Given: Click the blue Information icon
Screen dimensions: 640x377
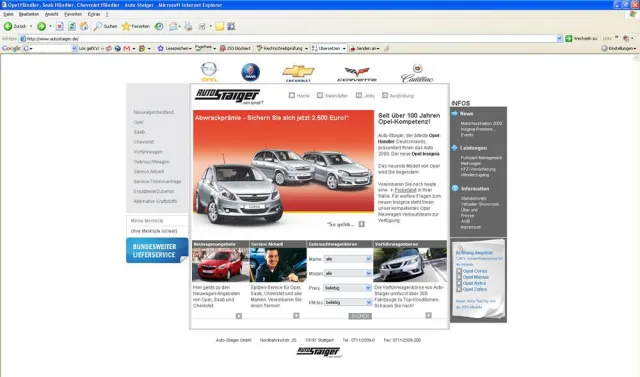Looking at the screenshot, I should pos(455,188).
